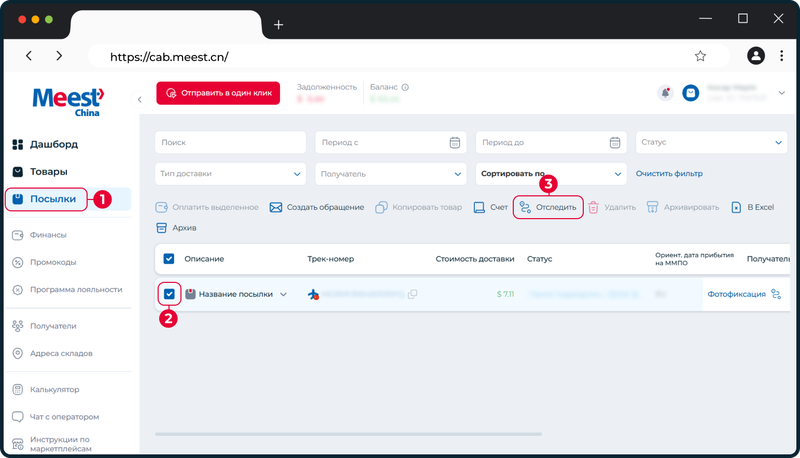
Task: Click Стоимость доставки column header
Action: (x=474, y=259)
